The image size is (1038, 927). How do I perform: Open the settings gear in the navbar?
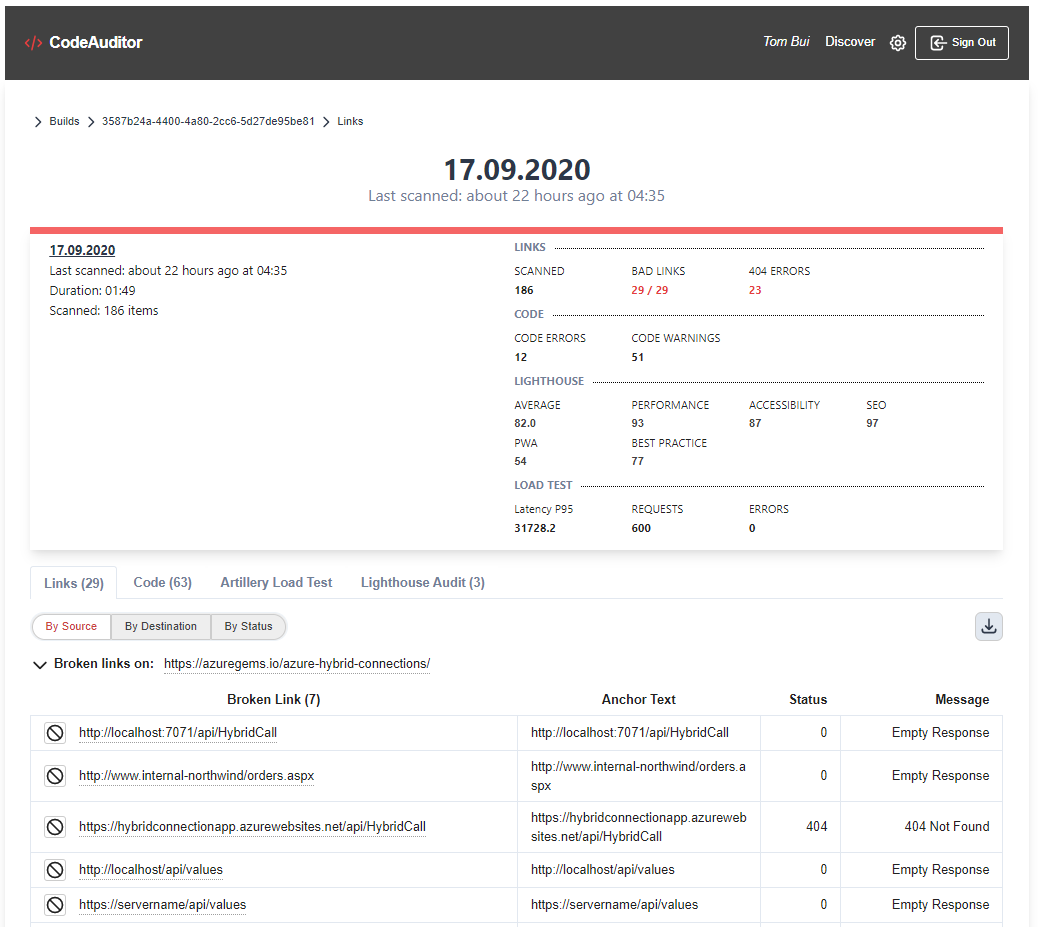(897, 42)
